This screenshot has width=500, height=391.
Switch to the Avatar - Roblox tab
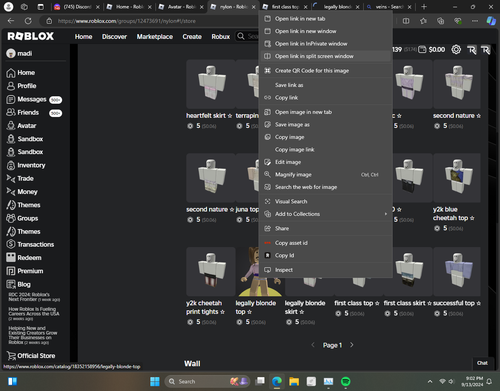[x=181, y=7]
